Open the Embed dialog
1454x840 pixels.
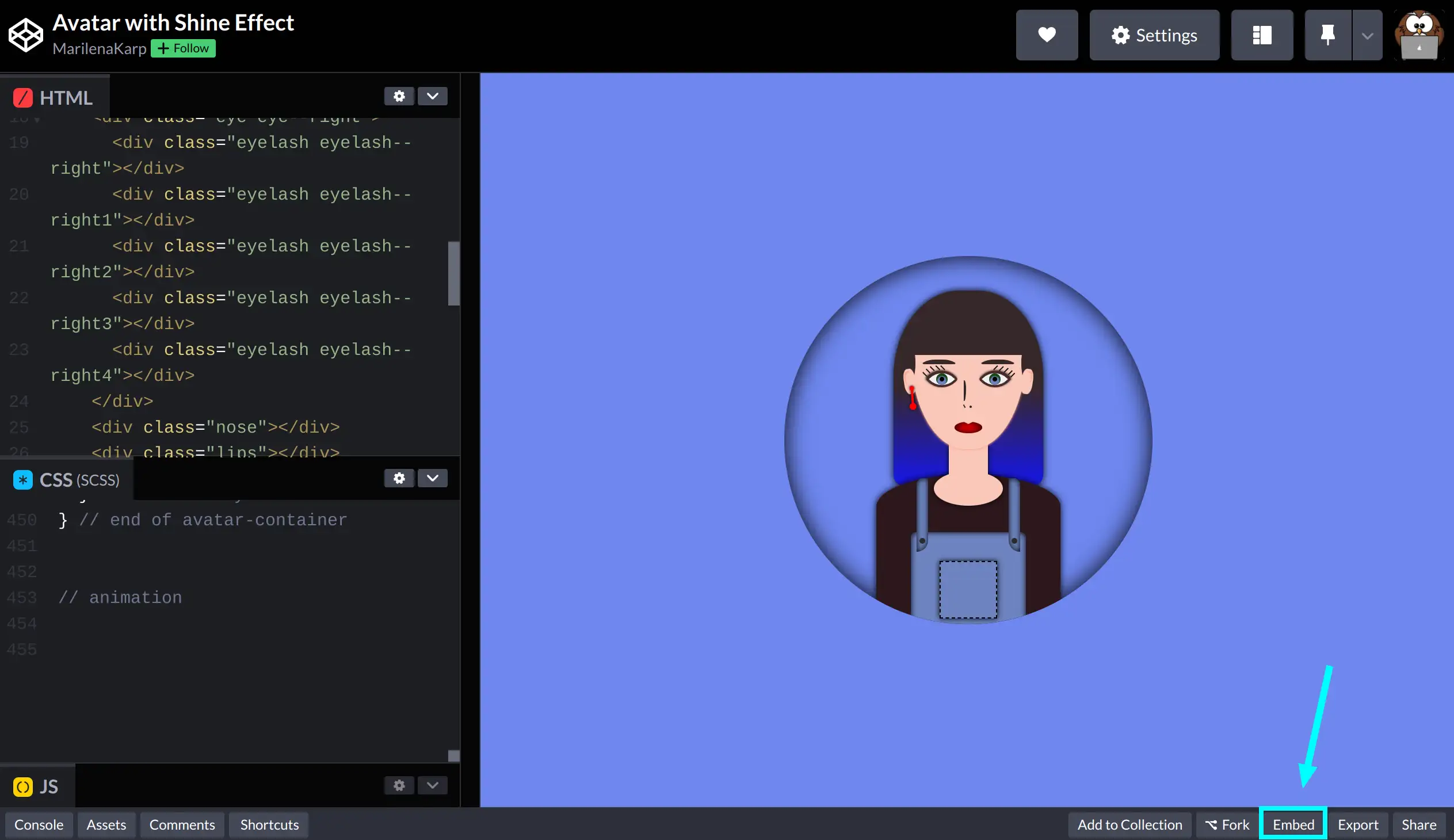coord(1293,824)
